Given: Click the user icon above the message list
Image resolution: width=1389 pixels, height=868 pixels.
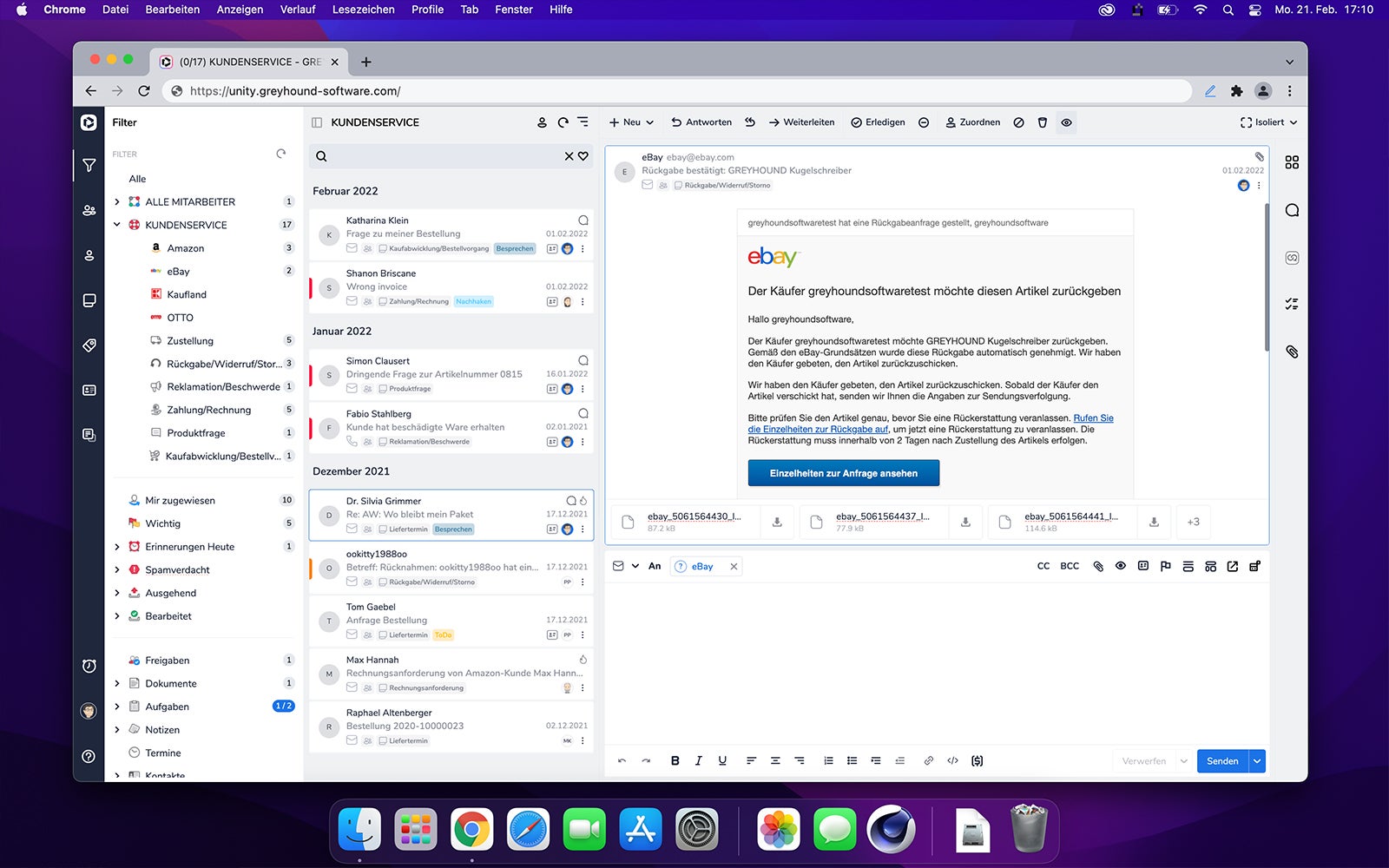Looking at the screenshot, I should [542, 122].
